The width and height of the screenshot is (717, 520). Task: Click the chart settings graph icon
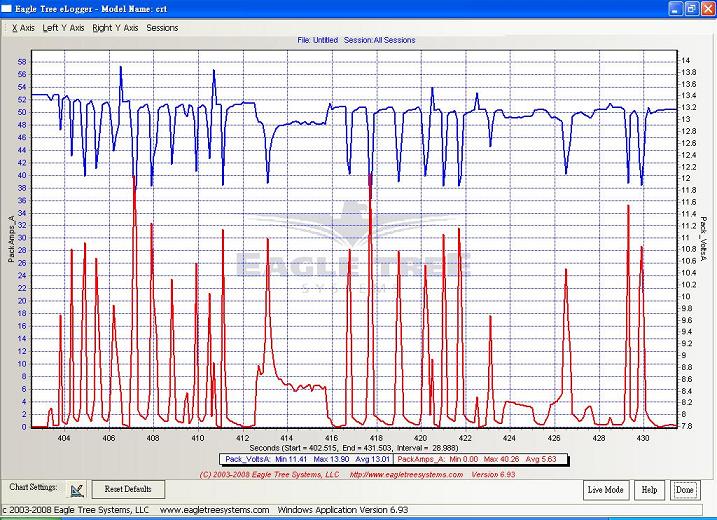pyautogui.click(x=76, y=489)
